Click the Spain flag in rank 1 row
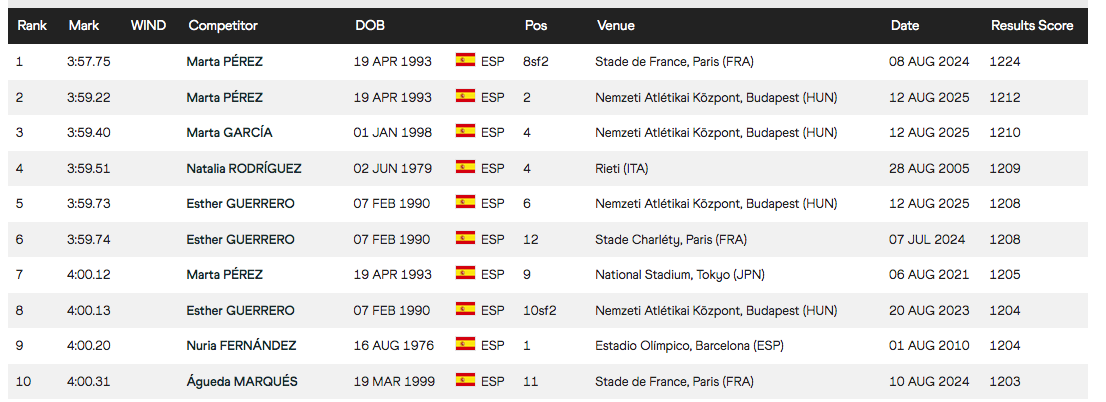 (x=465, y=60)
